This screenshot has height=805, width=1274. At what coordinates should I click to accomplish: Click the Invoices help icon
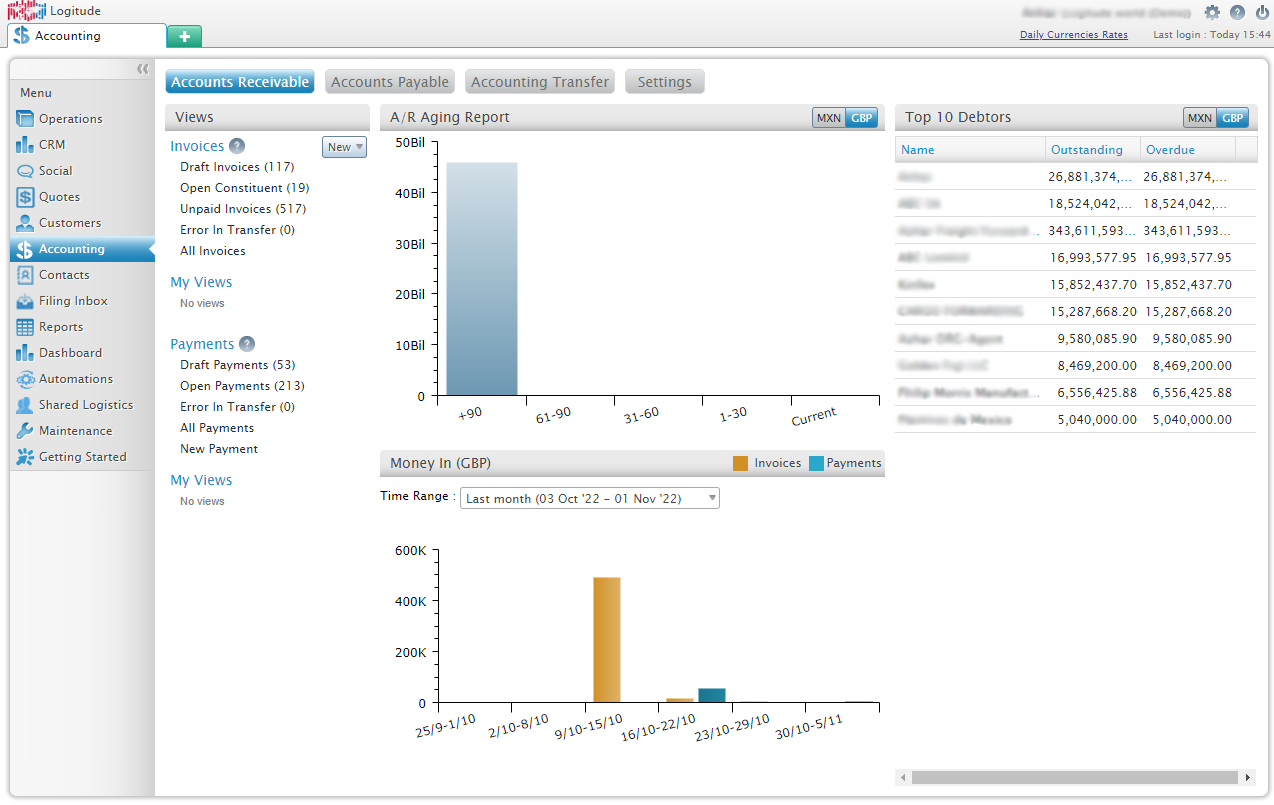237,146
